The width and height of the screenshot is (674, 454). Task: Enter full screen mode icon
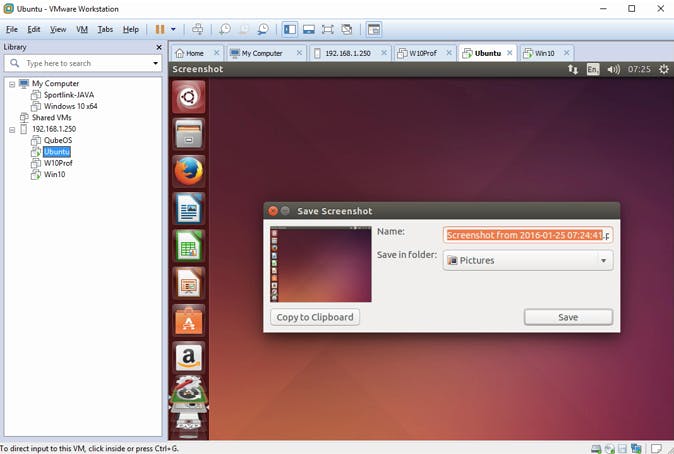pos(328,29)
